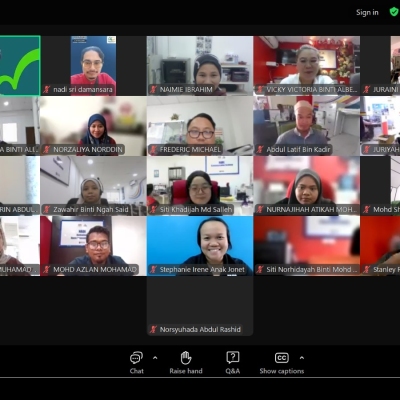The image size is (400, 400).
Task: Click muted mic icon of Stephanie Irene Anak Jonet
Action: click(x=153, y=269)
